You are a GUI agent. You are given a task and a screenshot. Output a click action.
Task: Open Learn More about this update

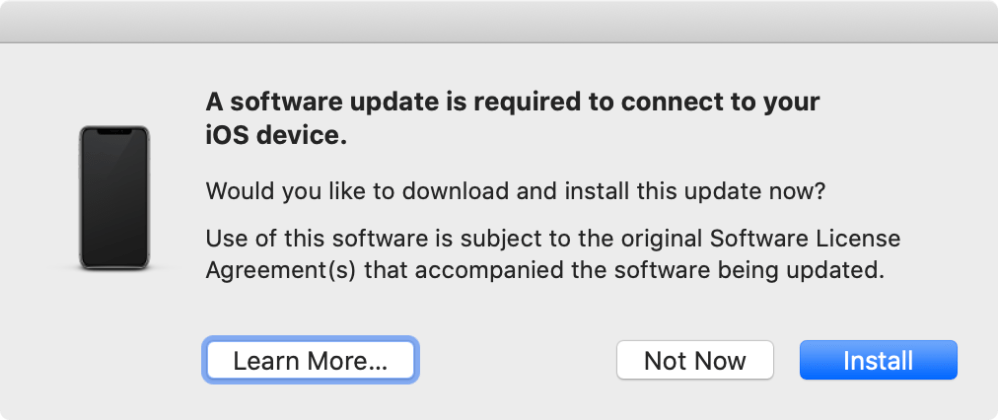310,360
